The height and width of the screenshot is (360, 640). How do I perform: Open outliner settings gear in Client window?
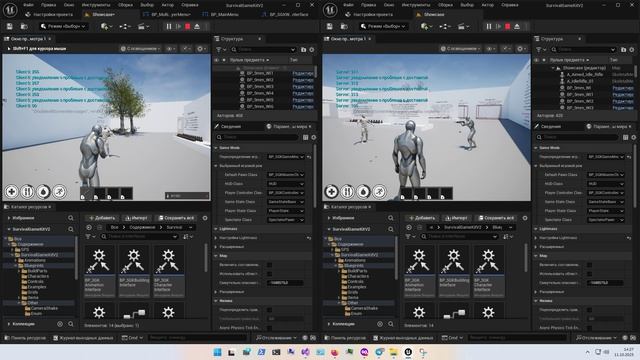312,49
